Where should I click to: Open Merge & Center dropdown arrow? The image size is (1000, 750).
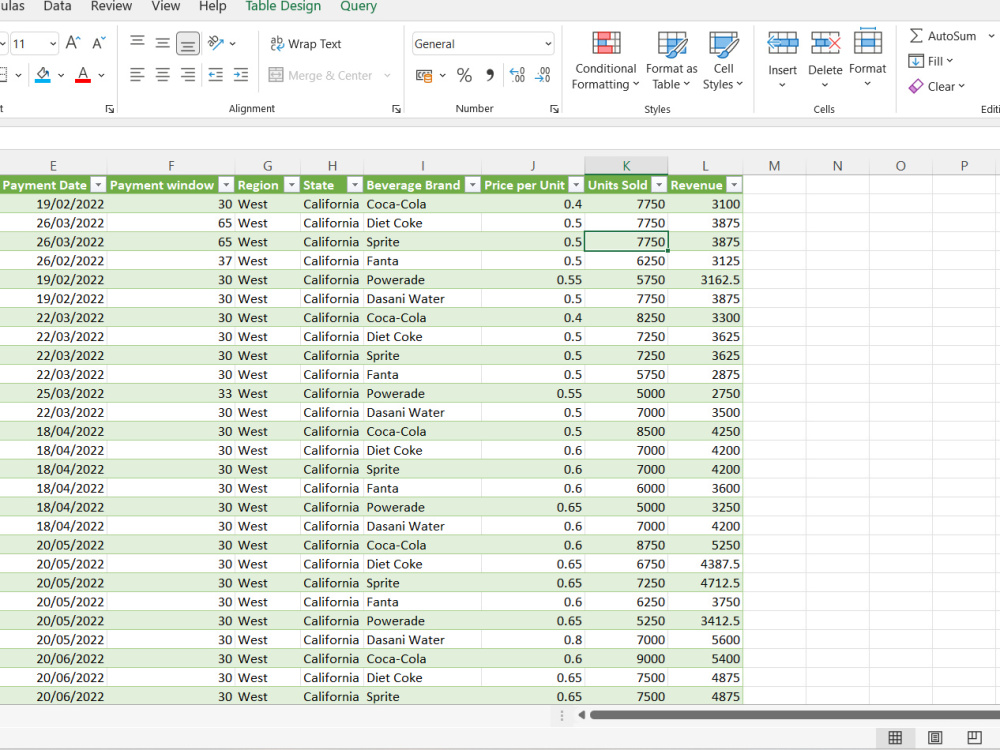coord(386,75)
